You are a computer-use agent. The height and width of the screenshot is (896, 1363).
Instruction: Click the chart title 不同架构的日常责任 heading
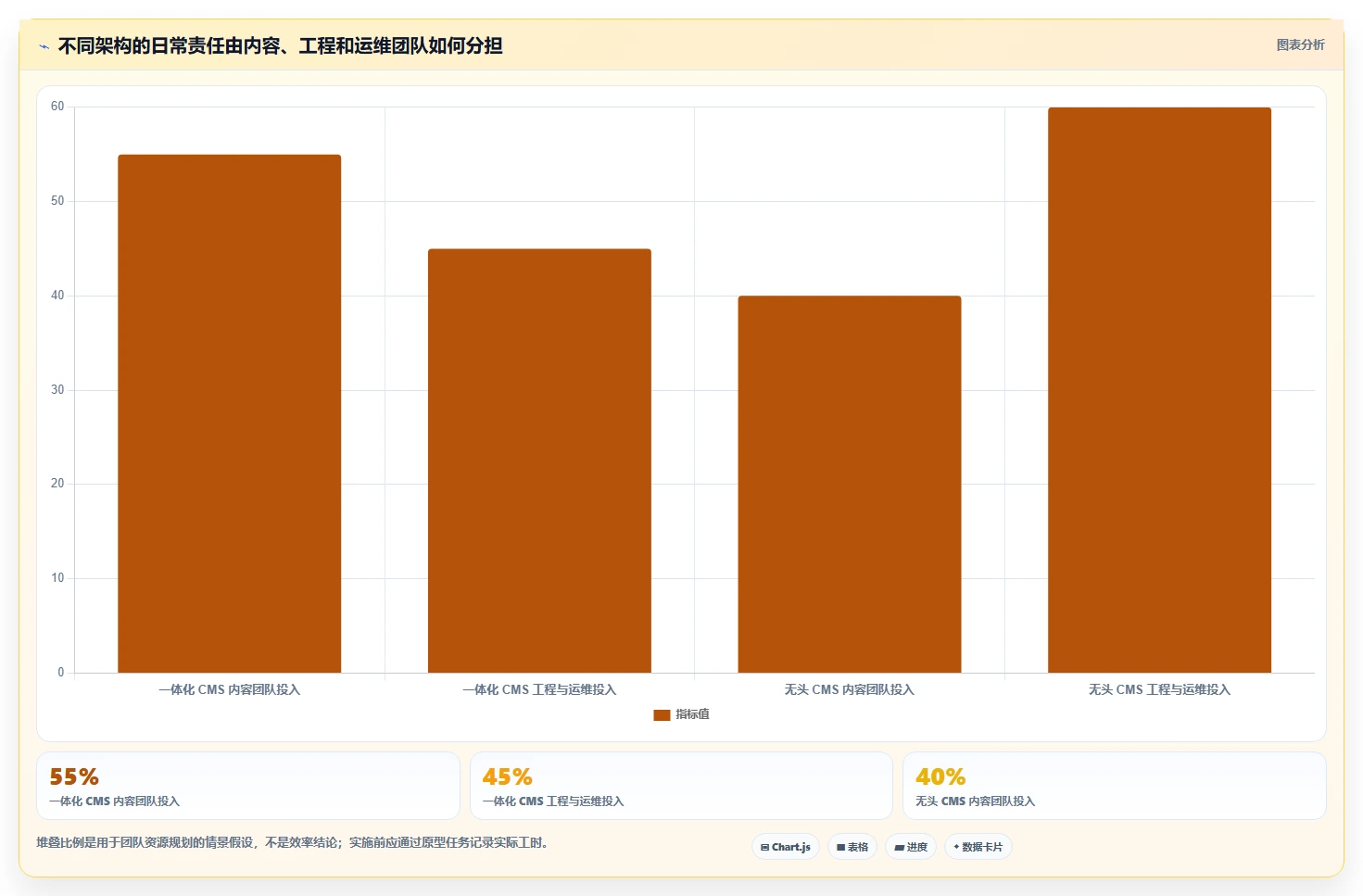point(280,46)
